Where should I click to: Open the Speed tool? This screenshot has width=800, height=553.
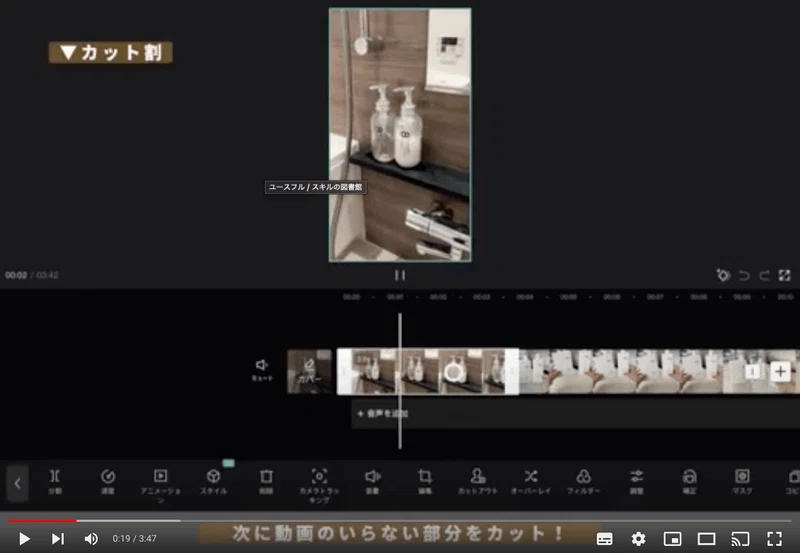[x=108, y=481]
